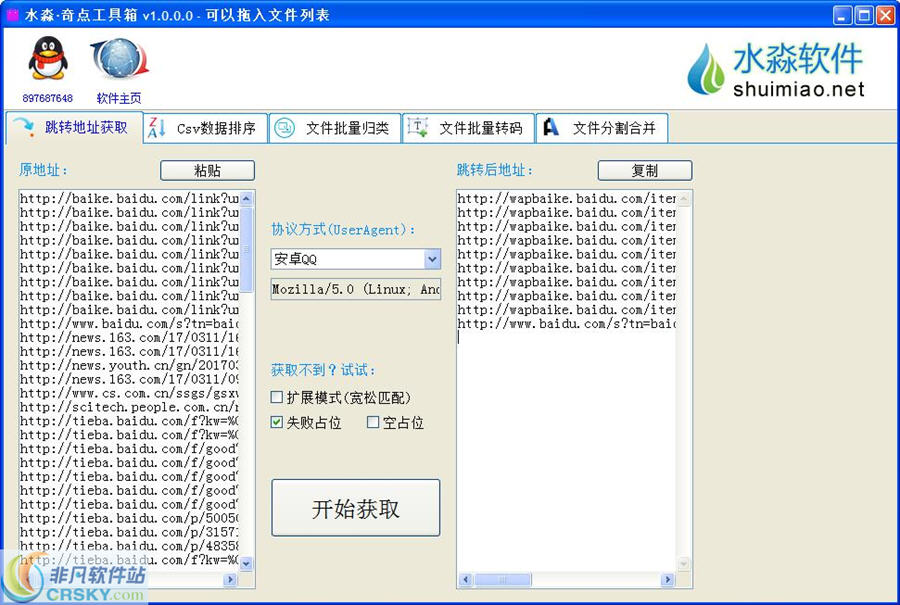Select www.baidu.com/s?tn line in result list
Screen dimensions: 900x605
pyautogui.click(x=567, y=324)
